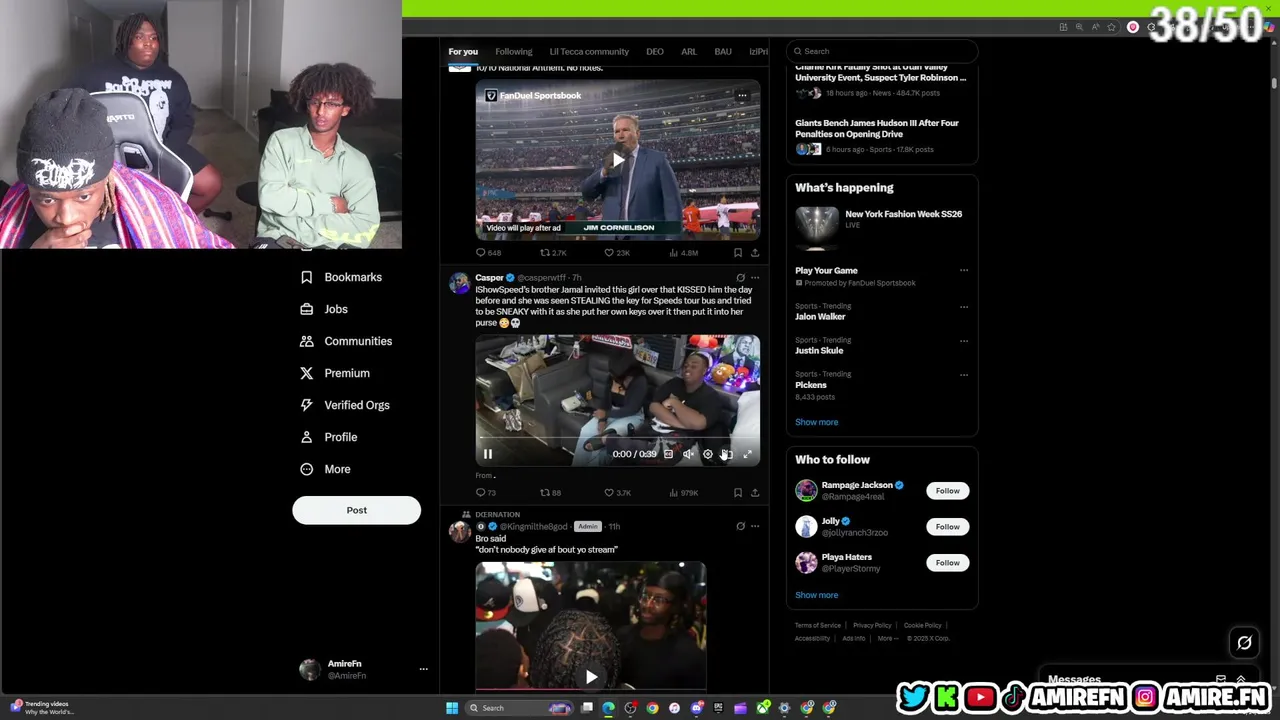Play the Kingmilthe8god post video
Viewport: 1280px width, 720px height.
pyautogui.click(x=591, y=677)
